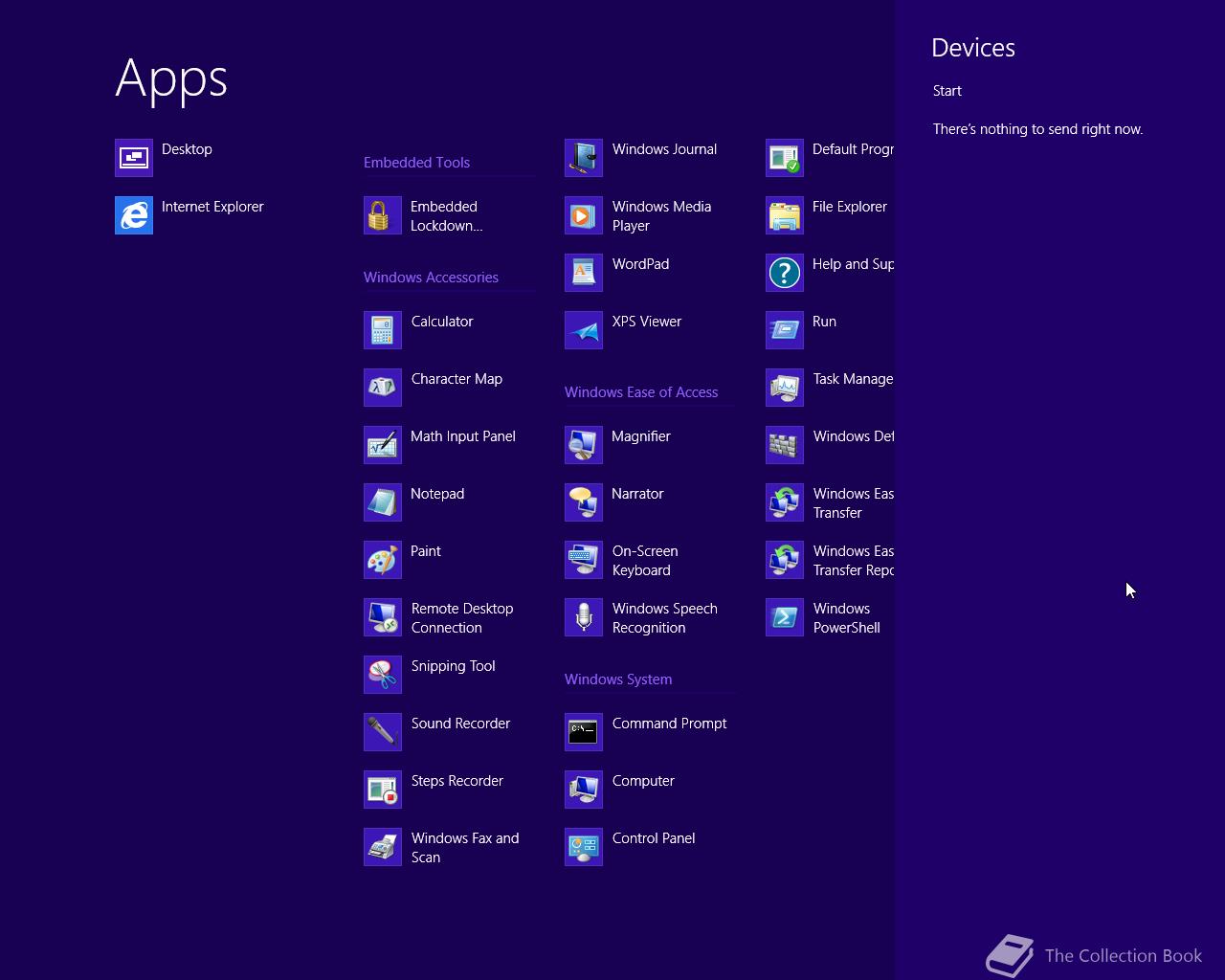
Task: Click the Magnifier text label
Action: point(640,436)
